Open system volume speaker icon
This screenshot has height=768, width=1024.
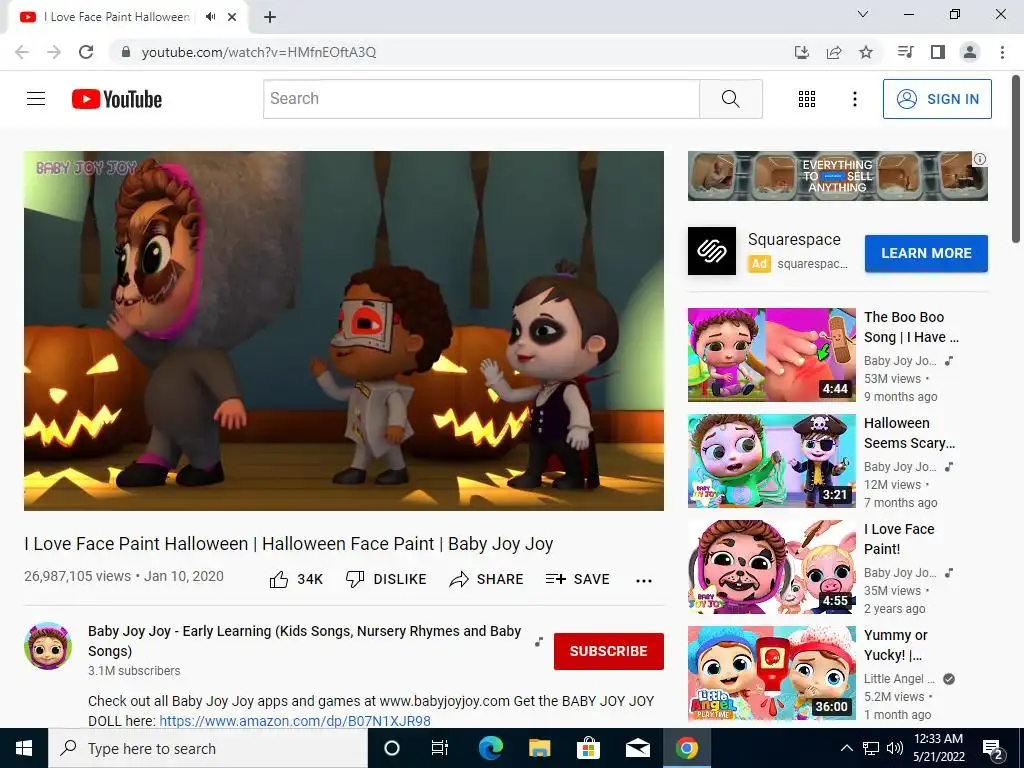(x=895, y=748)
